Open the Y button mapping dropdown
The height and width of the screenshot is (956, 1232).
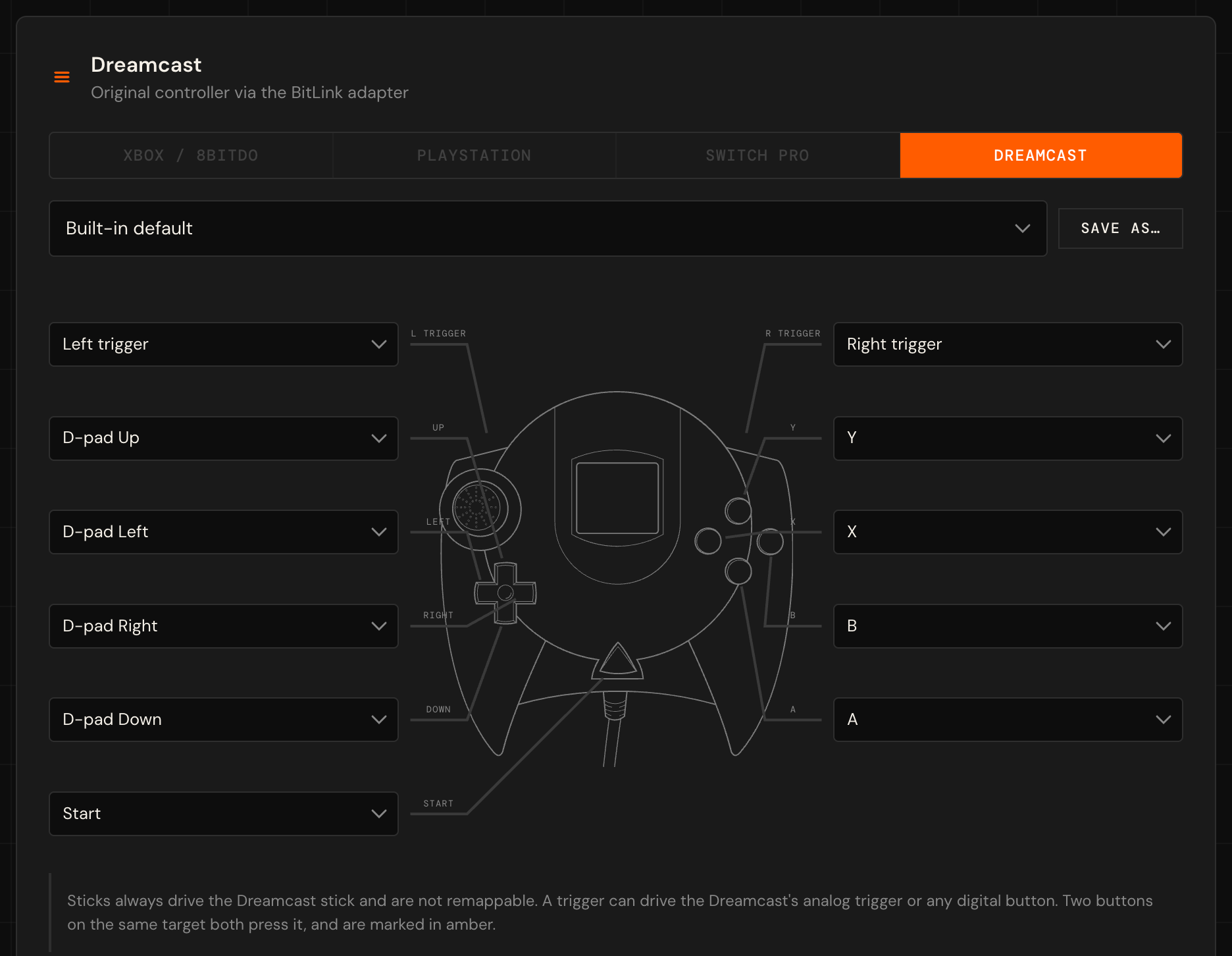coord(1008,438)
